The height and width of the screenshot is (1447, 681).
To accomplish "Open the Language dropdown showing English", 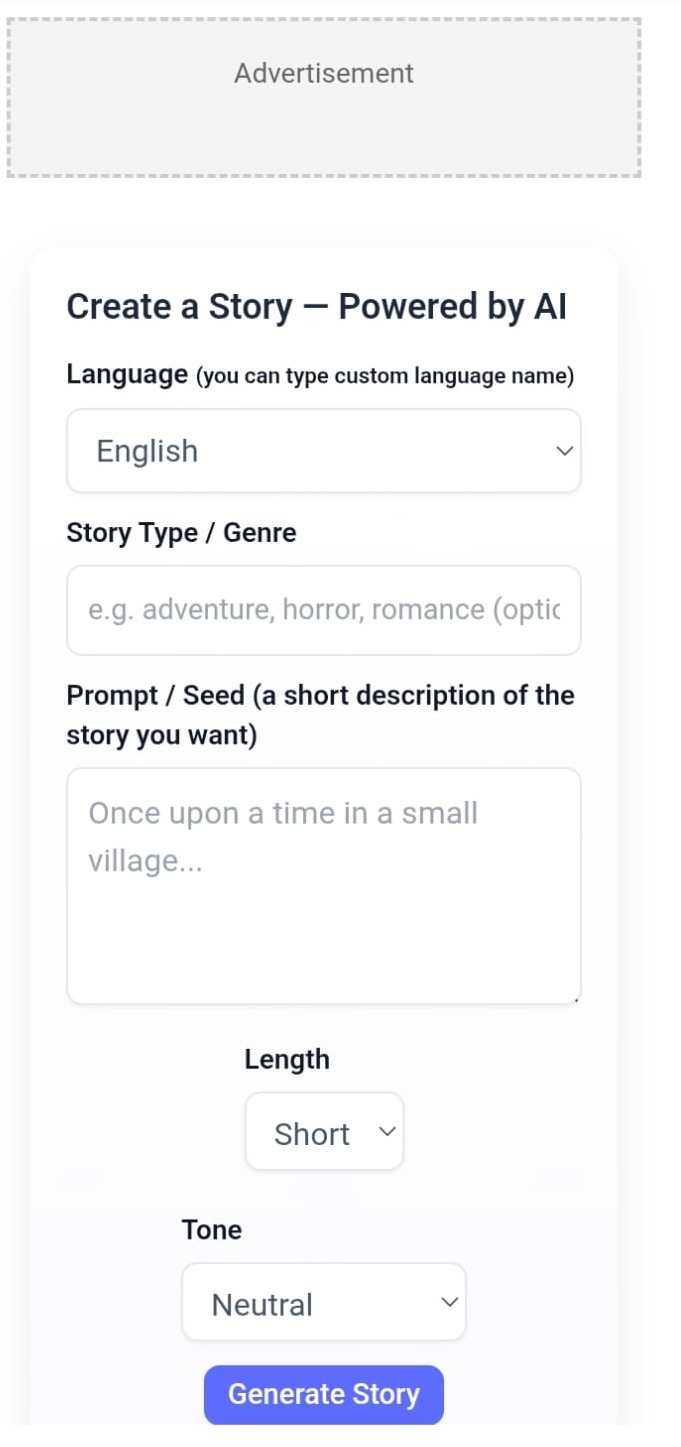I will click(x=322, y=451).
